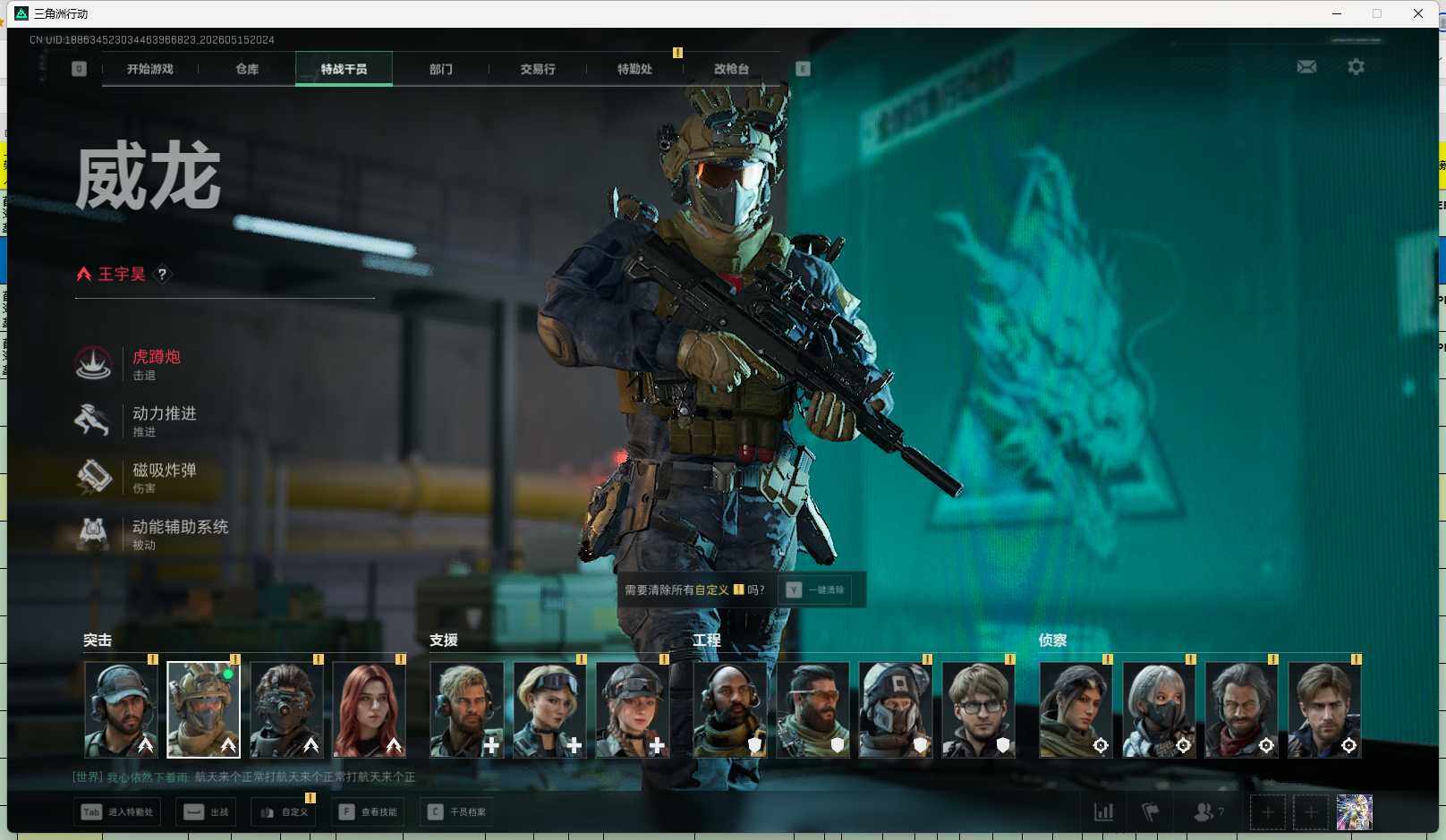This screenshot has width=1446, height=840.
Task: Go to the 部门 tab
Action: [x=441, y=69]
